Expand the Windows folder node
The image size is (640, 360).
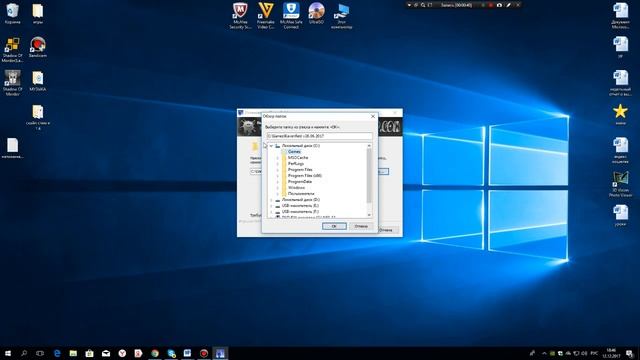[278, 188]
